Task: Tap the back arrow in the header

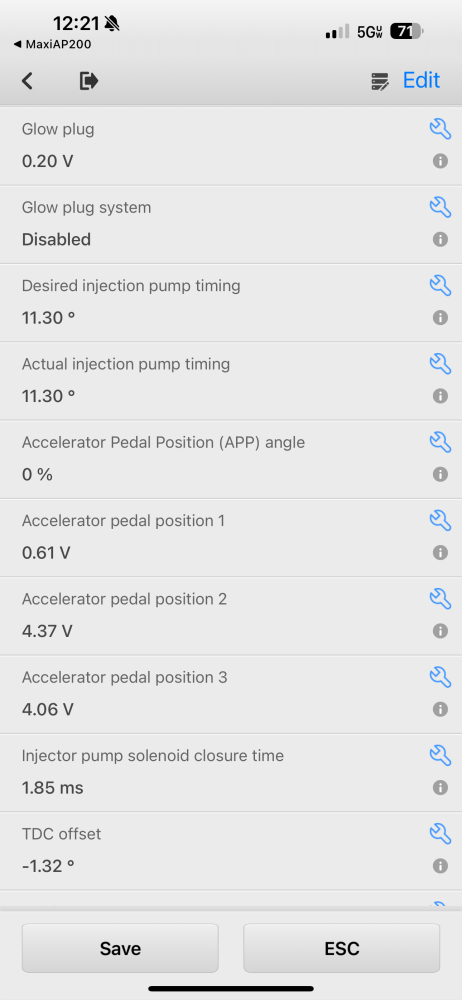Action: click(27, 81)
